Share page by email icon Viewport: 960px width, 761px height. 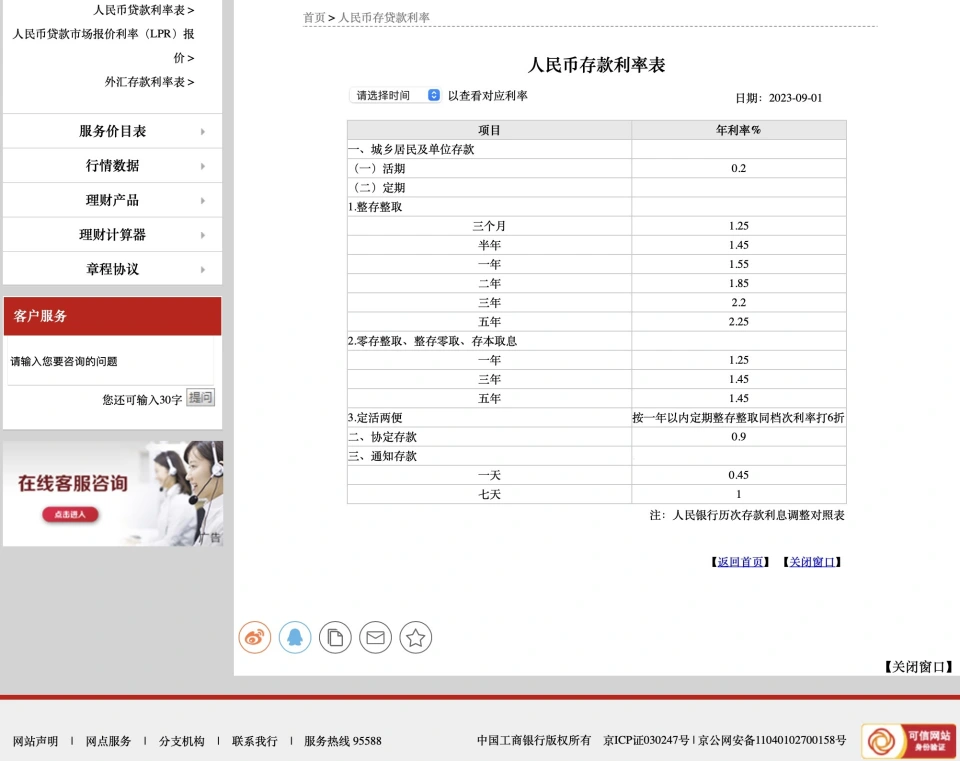click(x=375, y=637)
